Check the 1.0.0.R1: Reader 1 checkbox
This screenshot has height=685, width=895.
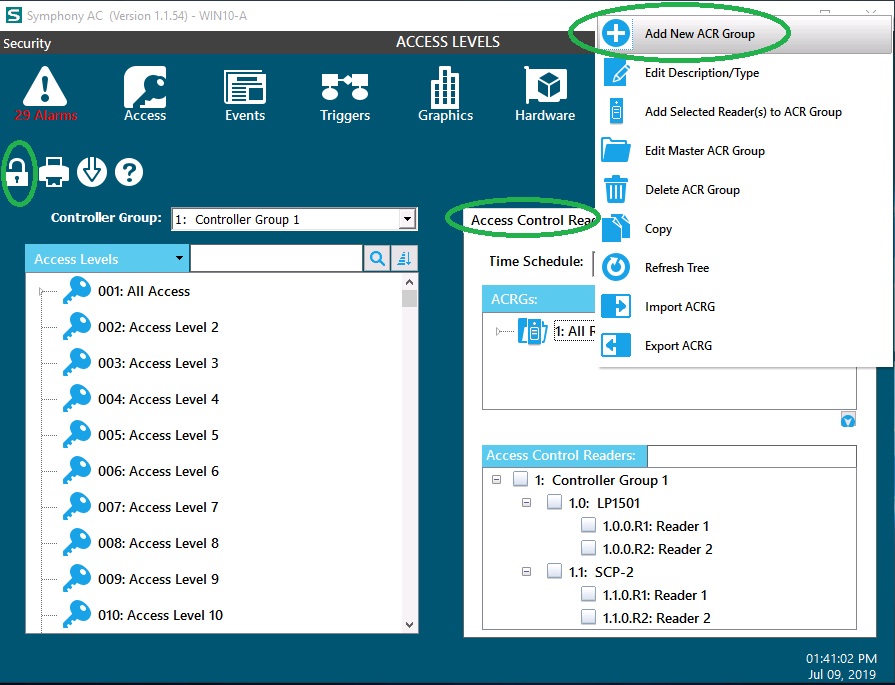tap(588, 525)
